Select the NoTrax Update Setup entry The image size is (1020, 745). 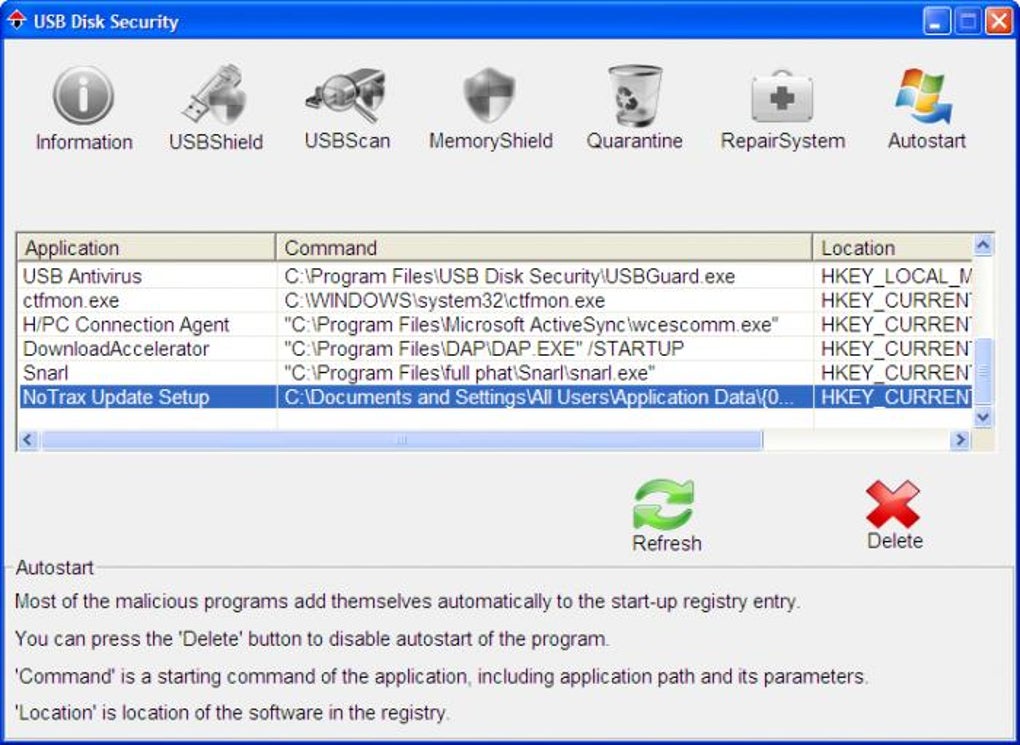tap(116, 398)
